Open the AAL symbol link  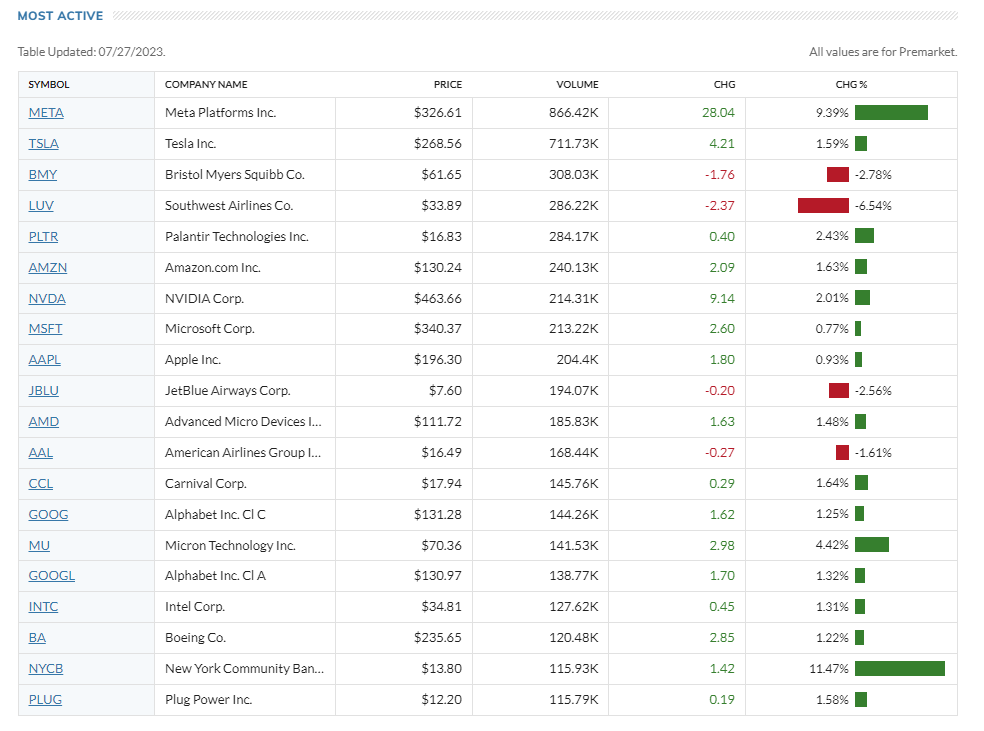click(41, 452)
